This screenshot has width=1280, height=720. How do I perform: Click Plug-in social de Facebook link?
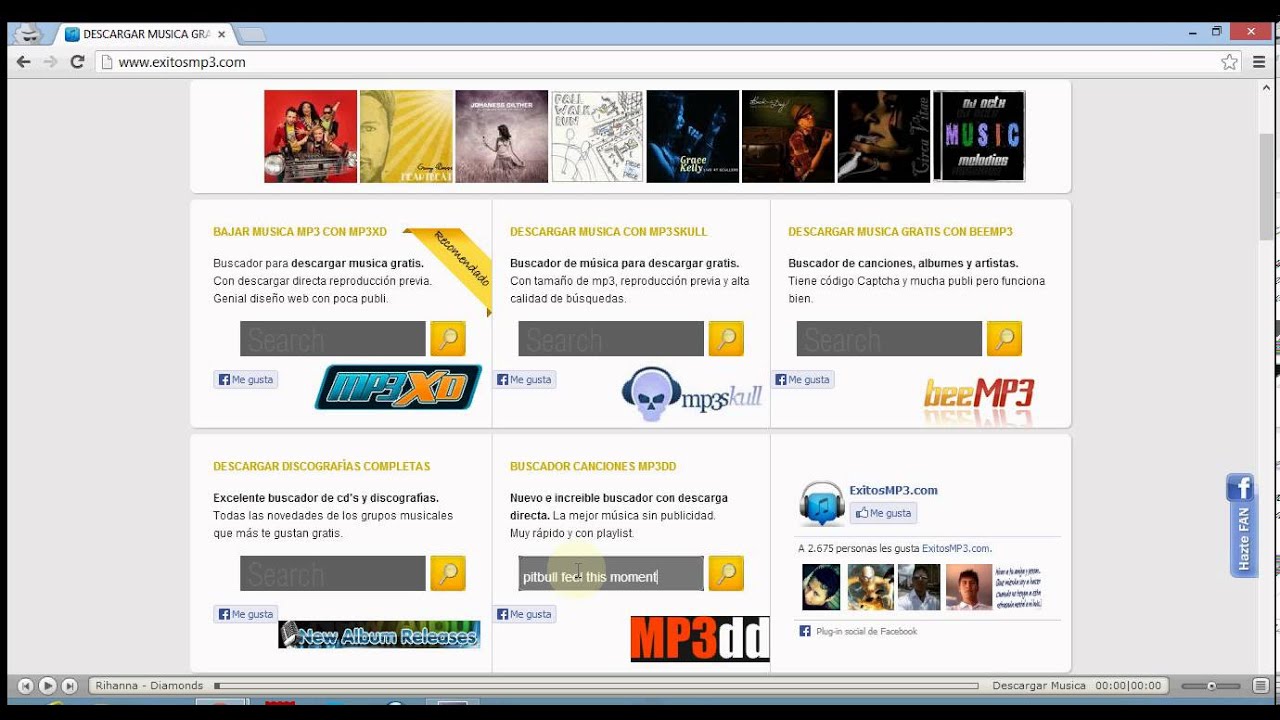point(866,631)
